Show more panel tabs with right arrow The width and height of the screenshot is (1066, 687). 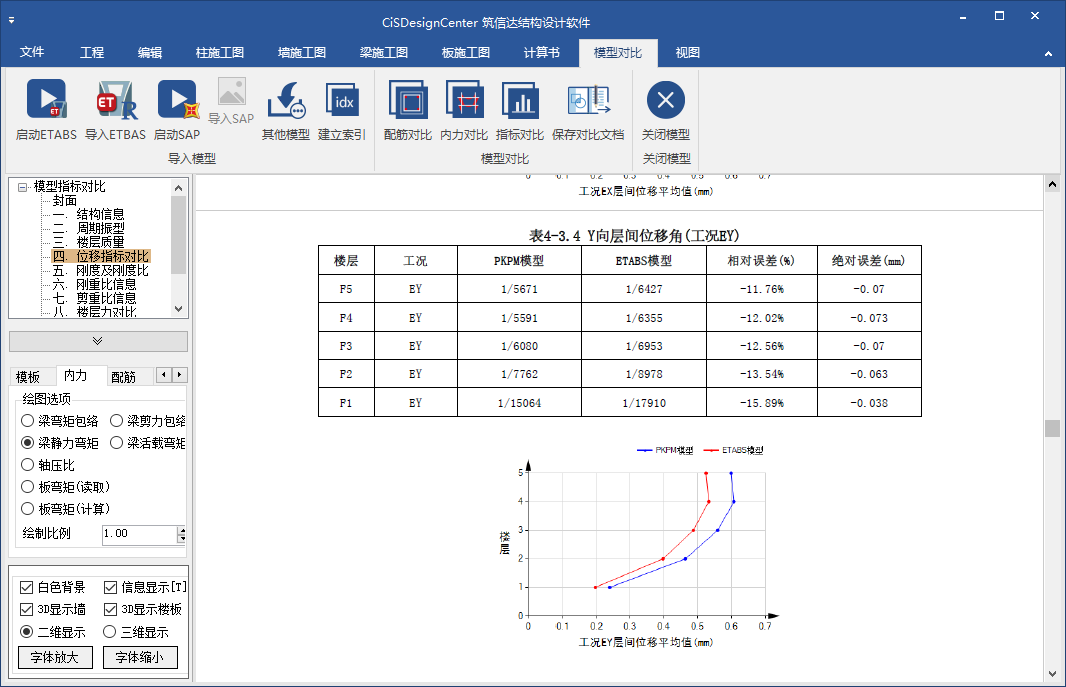[179, 375]
